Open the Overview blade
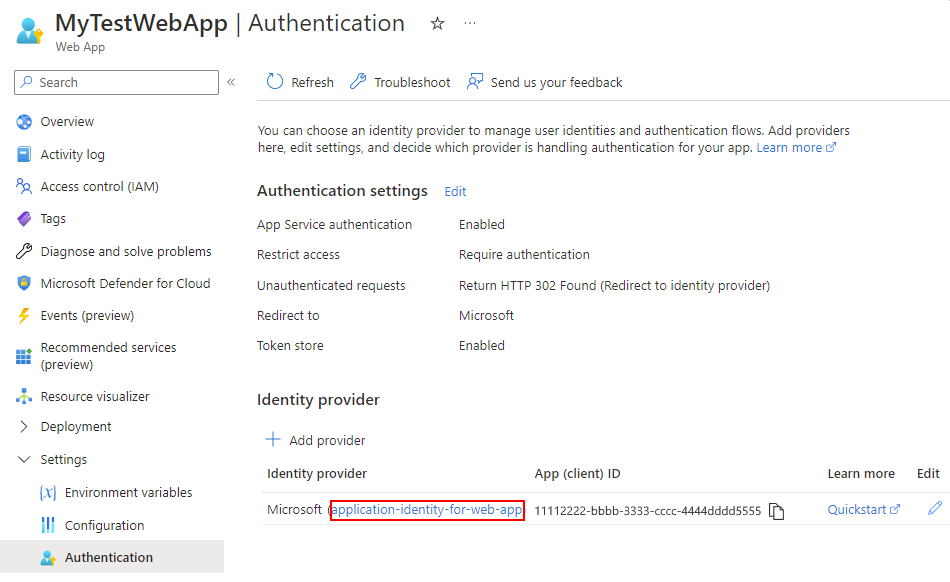Image resolution: width=950 pixels, height=582 pixels. click(x=67, y=121)
